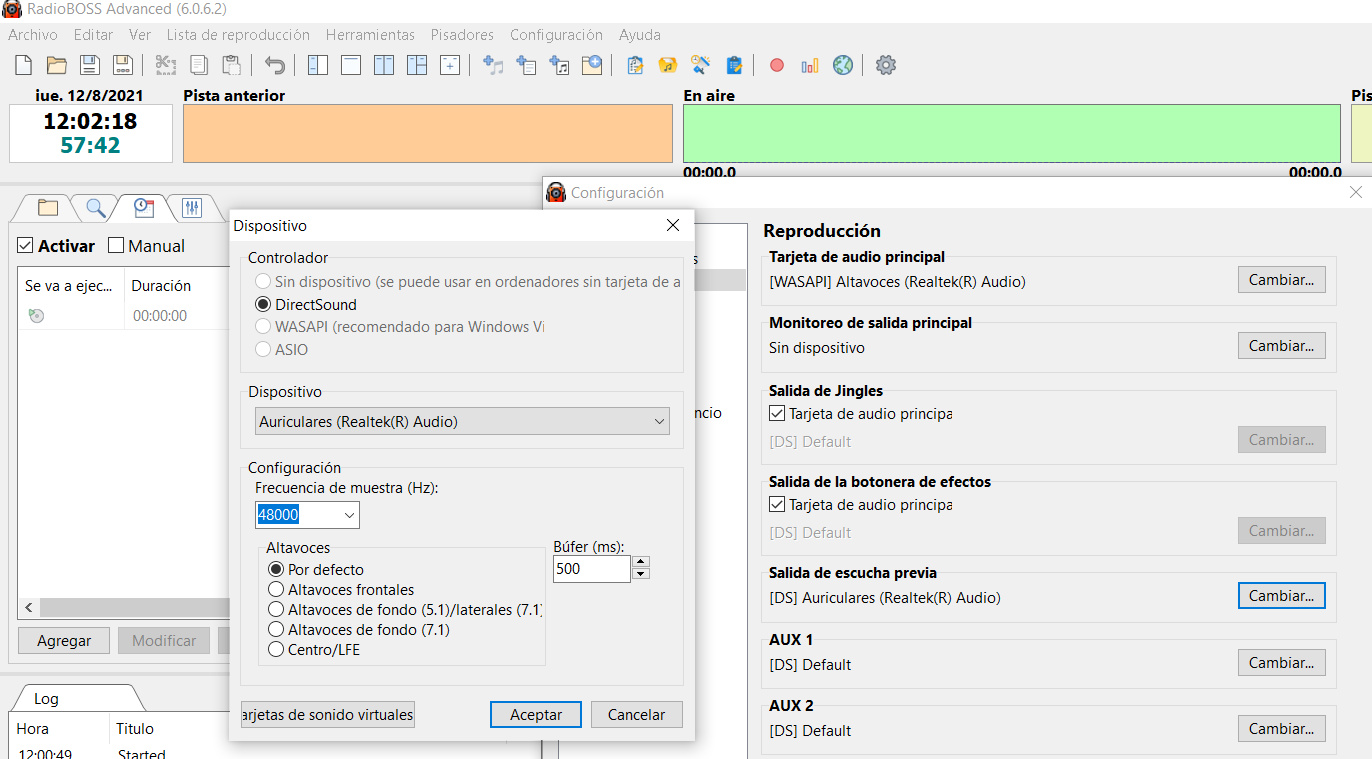
Task: Cut the selection with the scissors icon
Action: pyautogui.click(x=166, y=65)
